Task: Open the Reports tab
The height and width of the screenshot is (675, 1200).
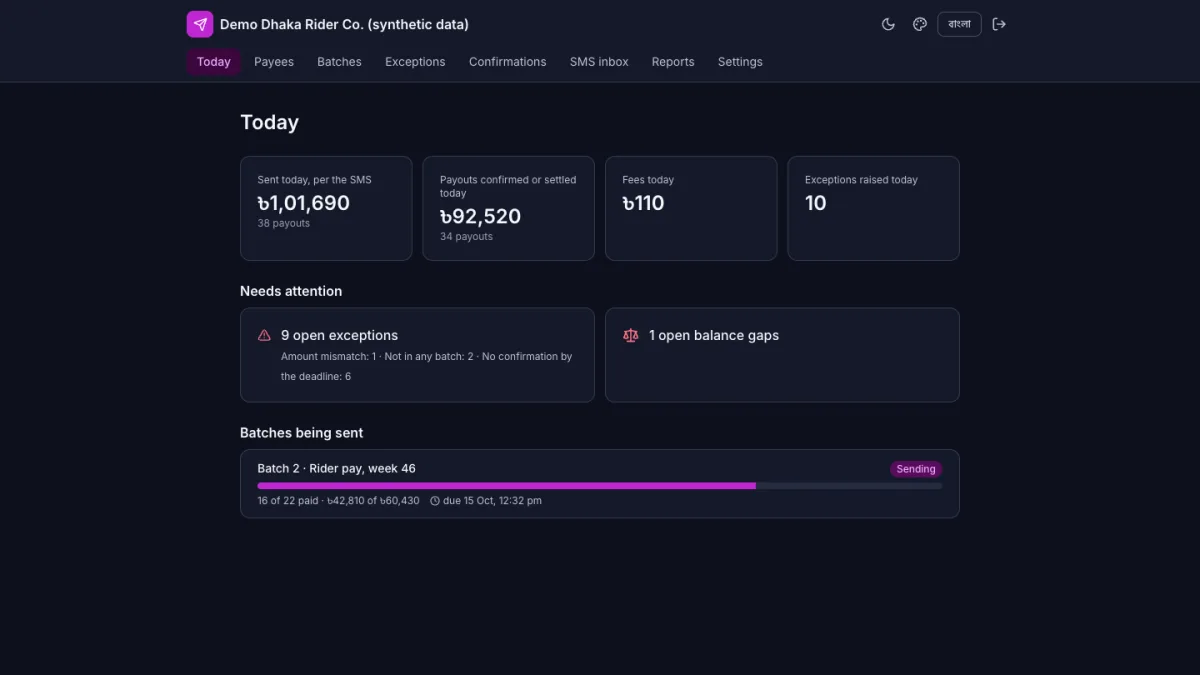Action: [x=673, y=62]
